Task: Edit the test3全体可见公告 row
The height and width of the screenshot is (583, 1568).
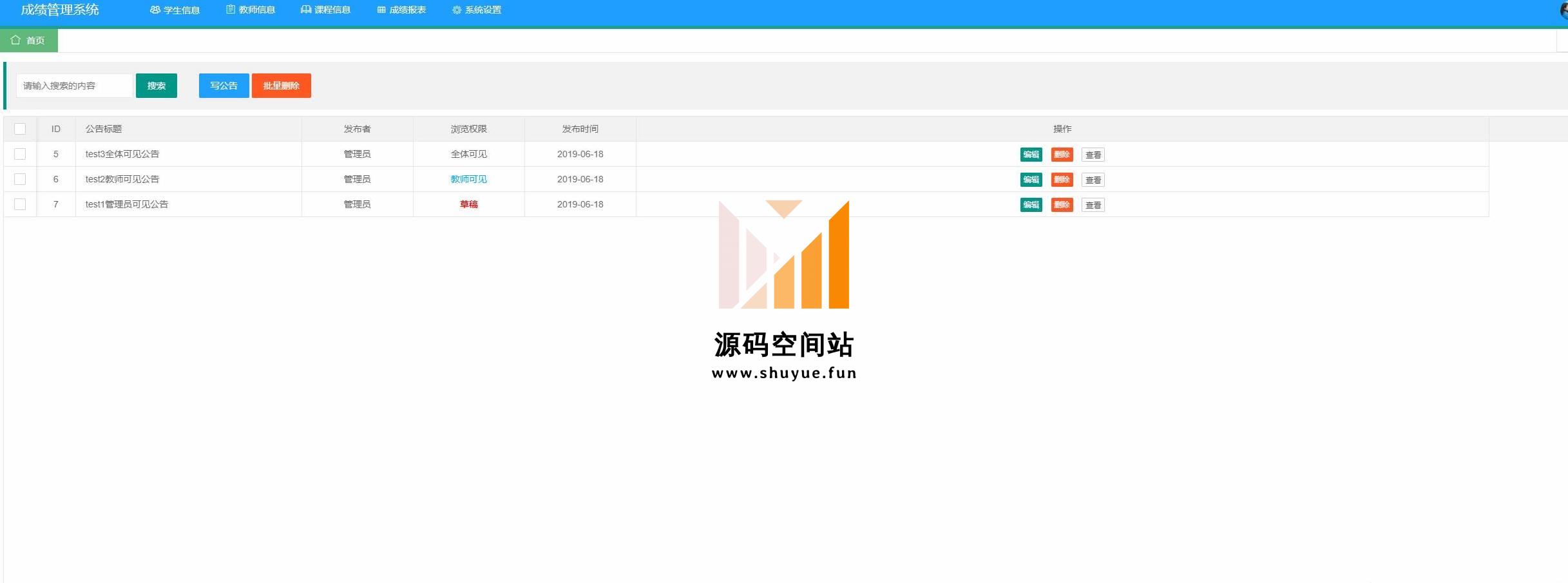Action: [x=1031, y=155]
